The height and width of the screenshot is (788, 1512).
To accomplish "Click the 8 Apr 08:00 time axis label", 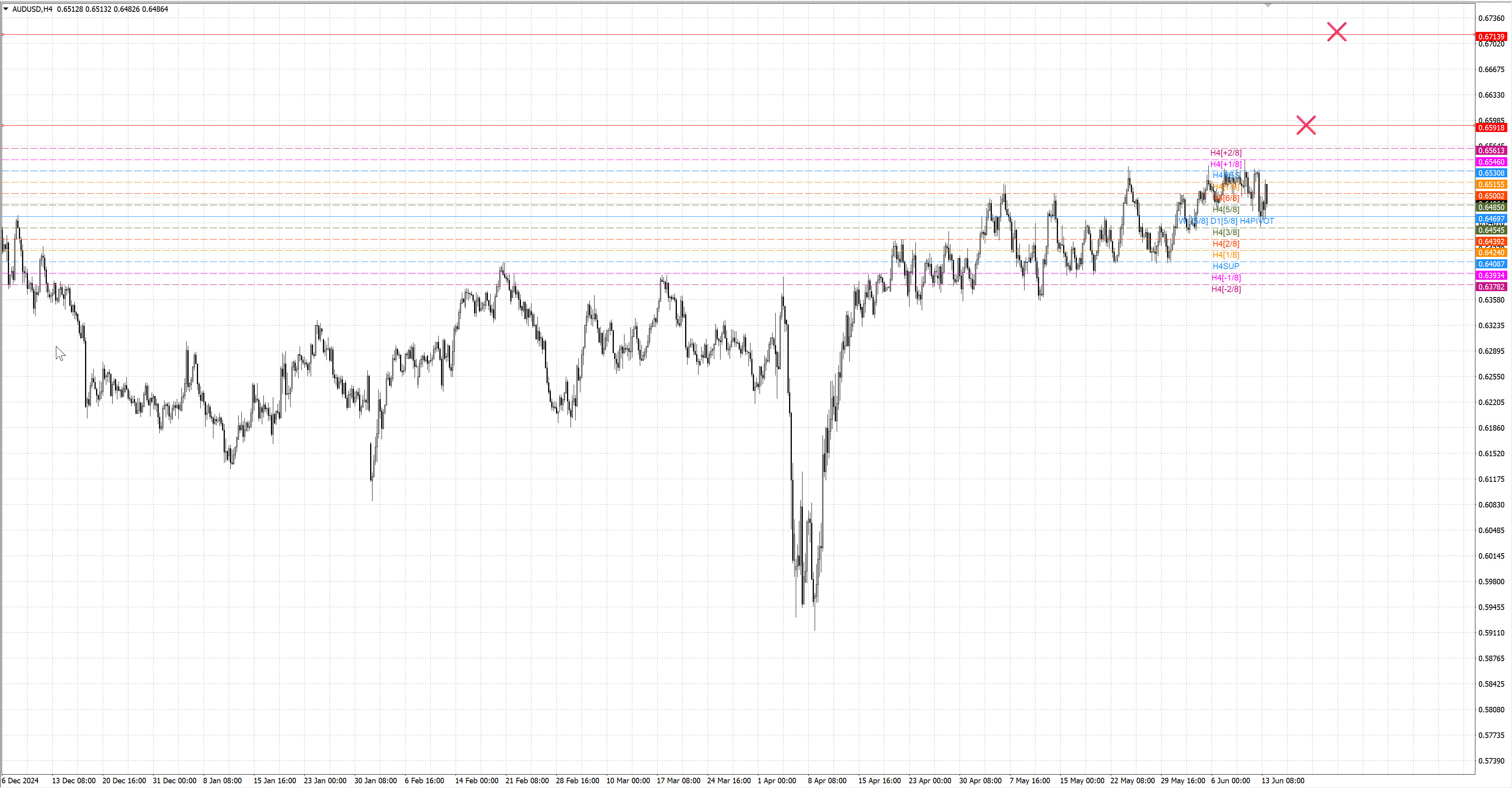I will pos(826,781).
